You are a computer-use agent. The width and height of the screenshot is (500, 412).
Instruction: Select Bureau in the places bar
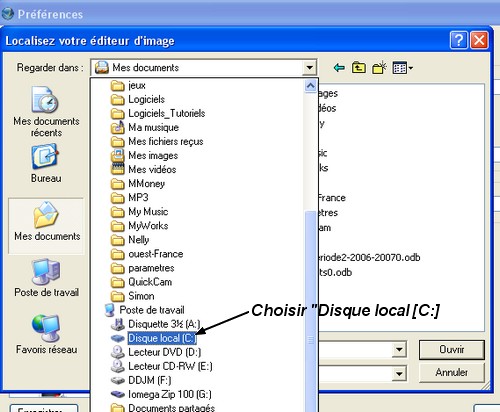click(46, 163)
